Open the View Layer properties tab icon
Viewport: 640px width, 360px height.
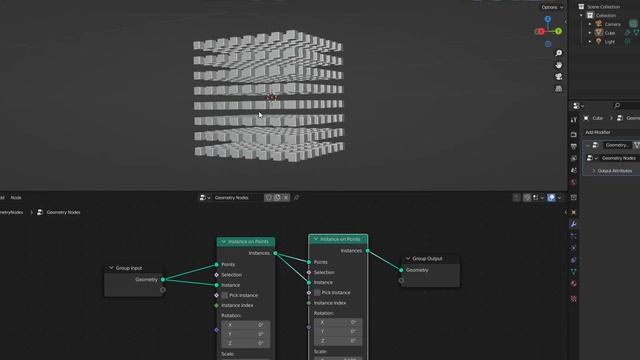coord(573,158)
